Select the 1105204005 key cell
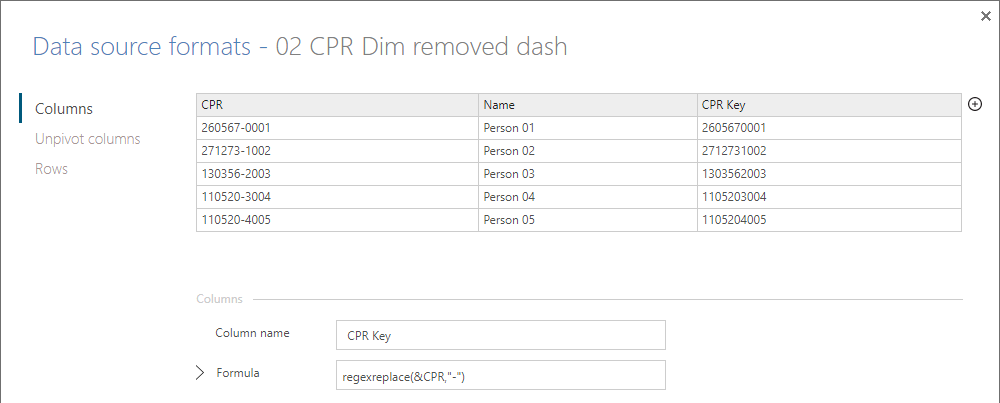This screenshot has width=1000, height=403. (x=829, y=220)
